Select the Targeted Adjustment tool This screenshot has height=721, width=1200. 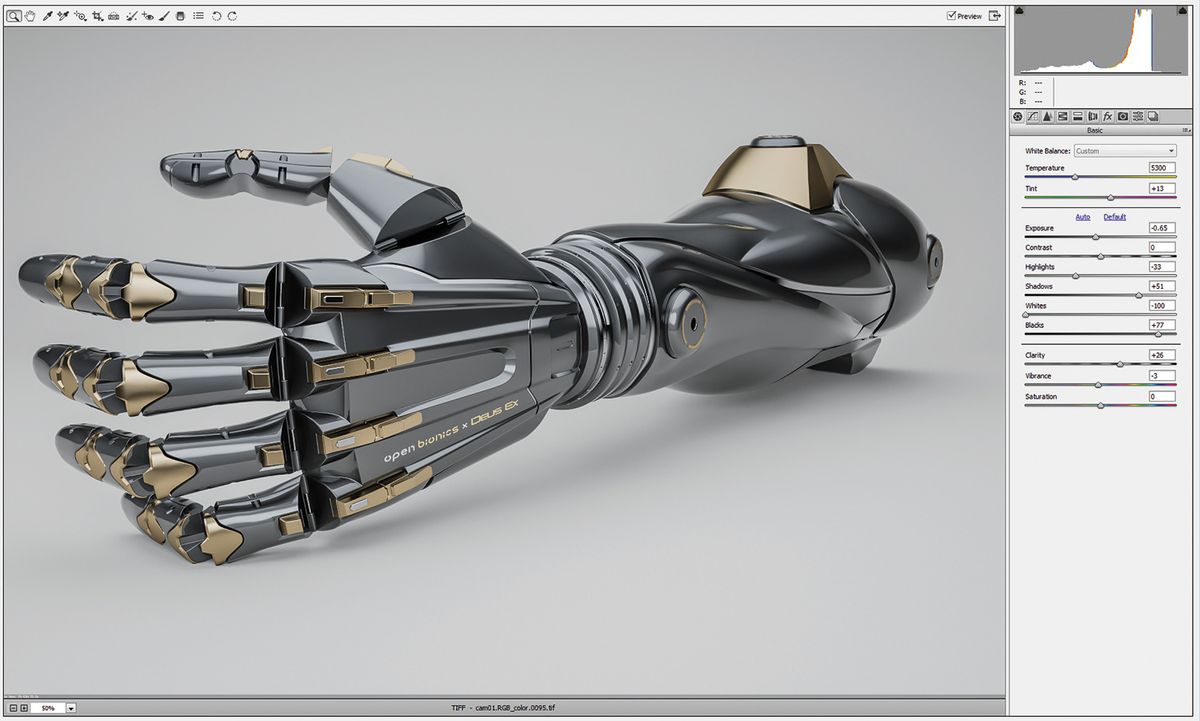pyautogui.click(x=80, y=15)
